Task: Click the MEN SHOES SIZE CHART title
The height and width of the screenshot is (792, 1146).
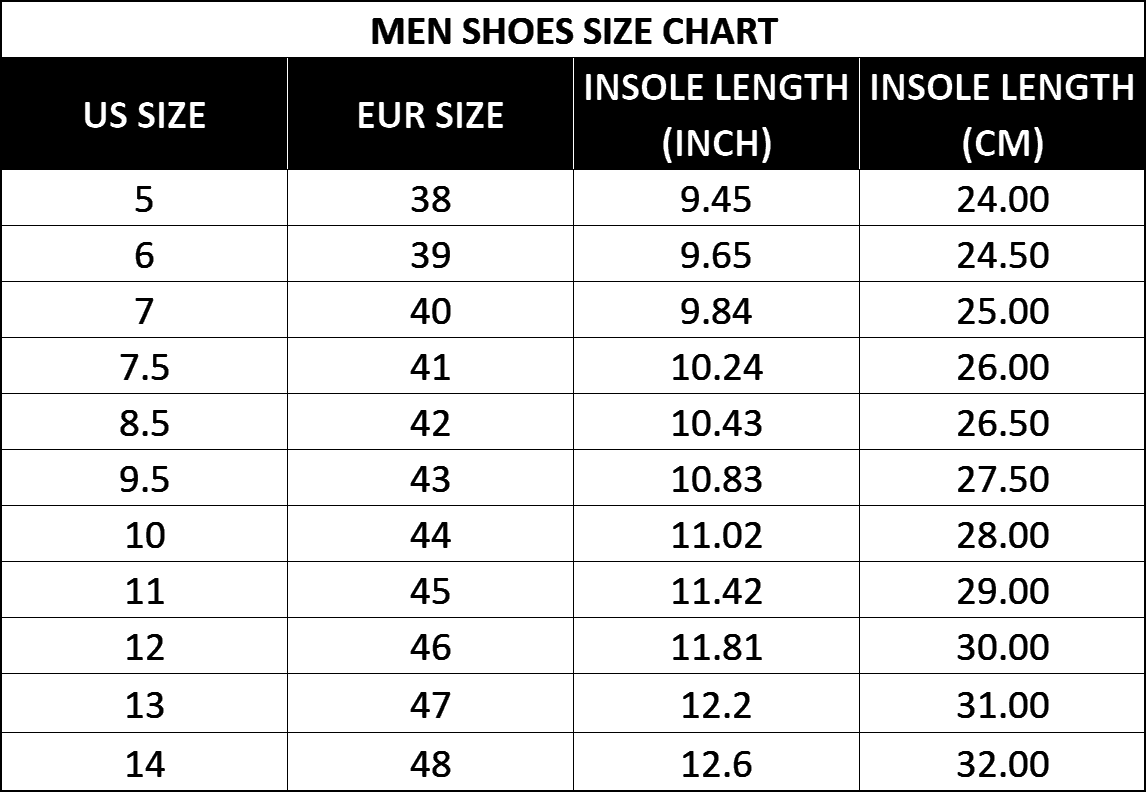Action: point(573,31)
